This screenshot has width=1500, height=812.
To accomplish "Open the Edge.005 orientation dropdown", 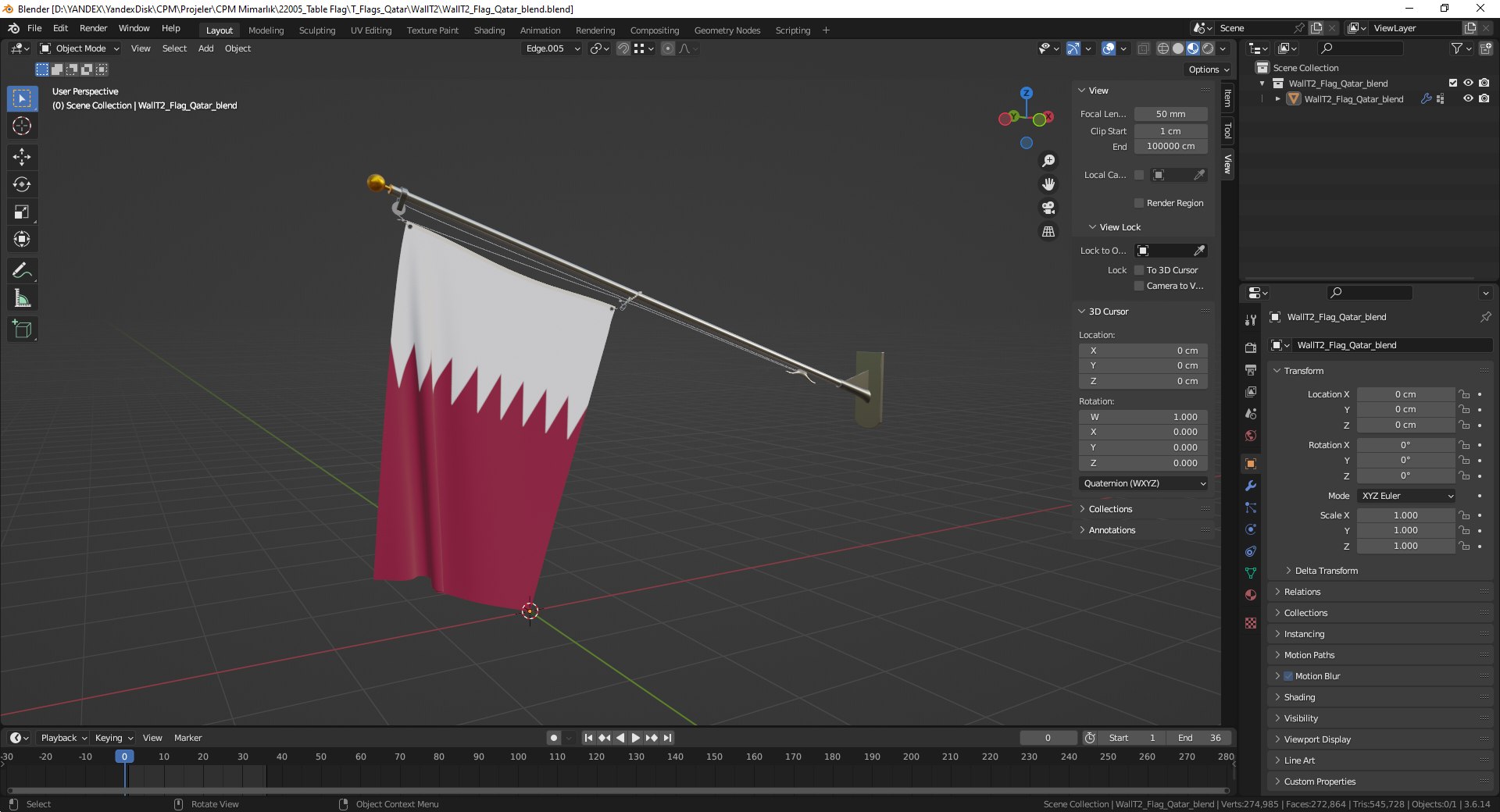I will pyautogui.click(x=552, y=48).
